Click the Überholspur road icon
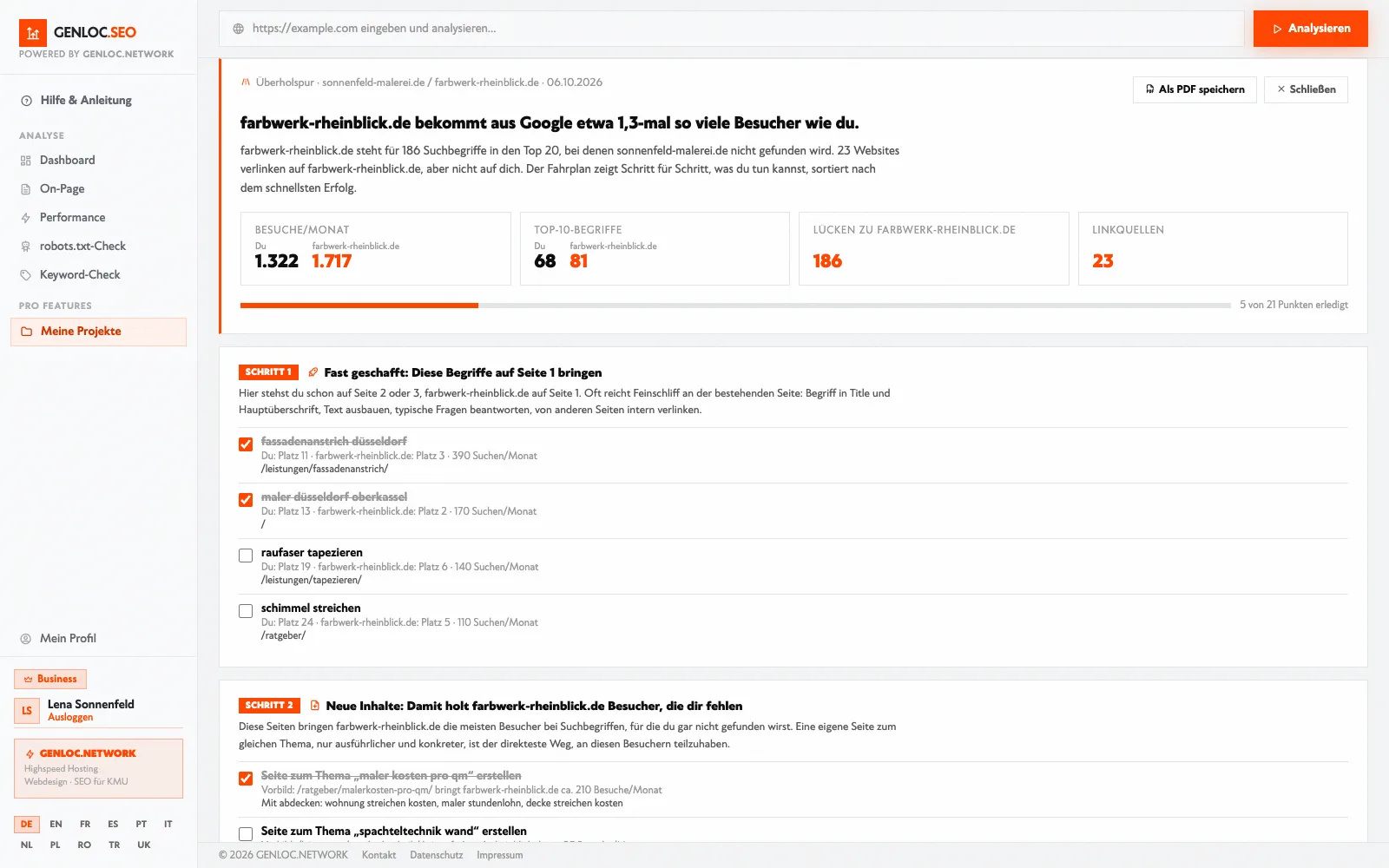Viewport: 1389px width, 868px height. point(246,82)
